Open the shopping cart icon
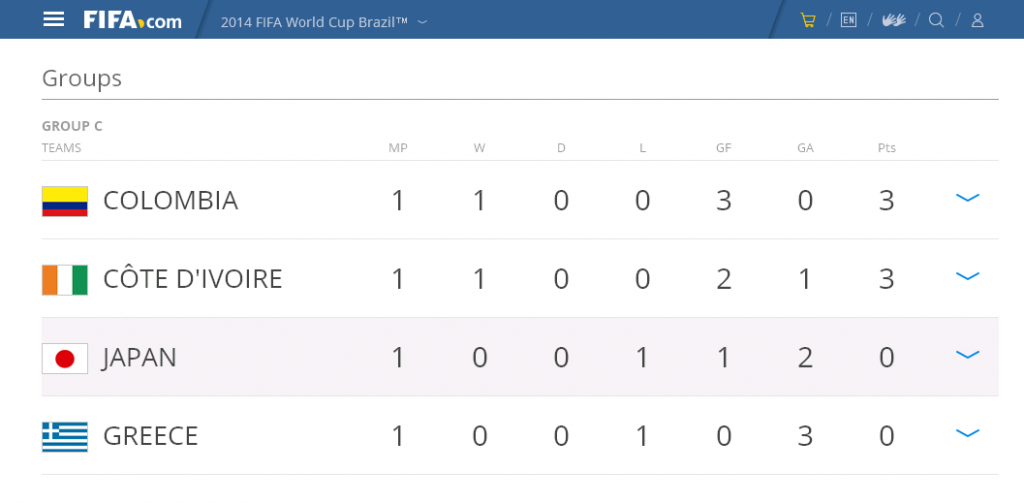The width and height of the screenshot is (1024, 503). click(808, 20)
